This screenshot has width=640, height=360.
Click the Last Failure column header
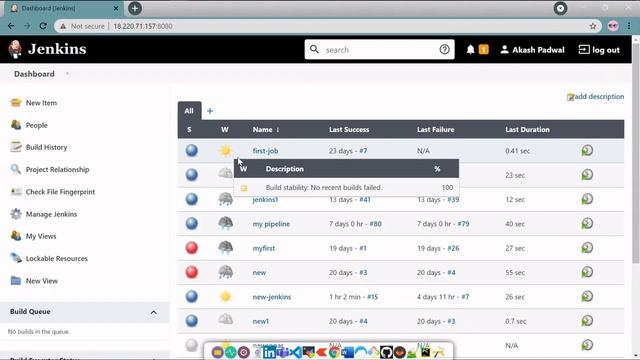pyautogui.click(x=436, y=129)
